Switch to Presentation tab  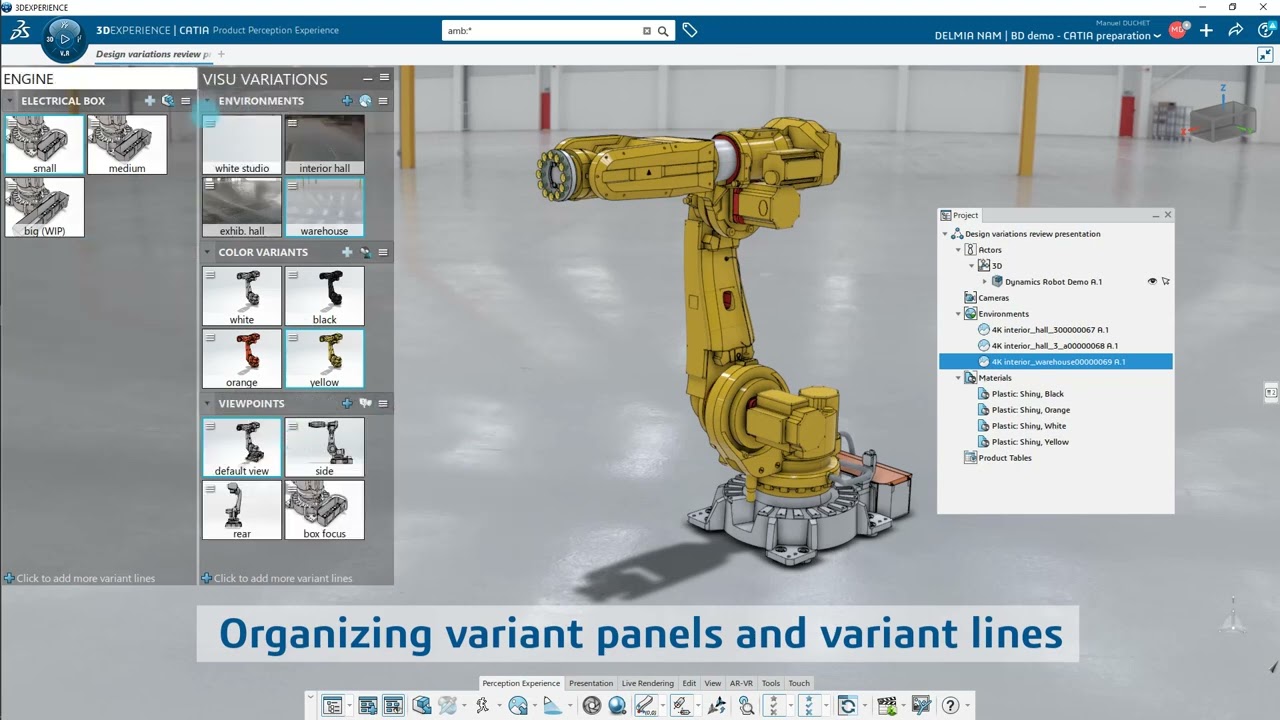click(x=591, y=683)
